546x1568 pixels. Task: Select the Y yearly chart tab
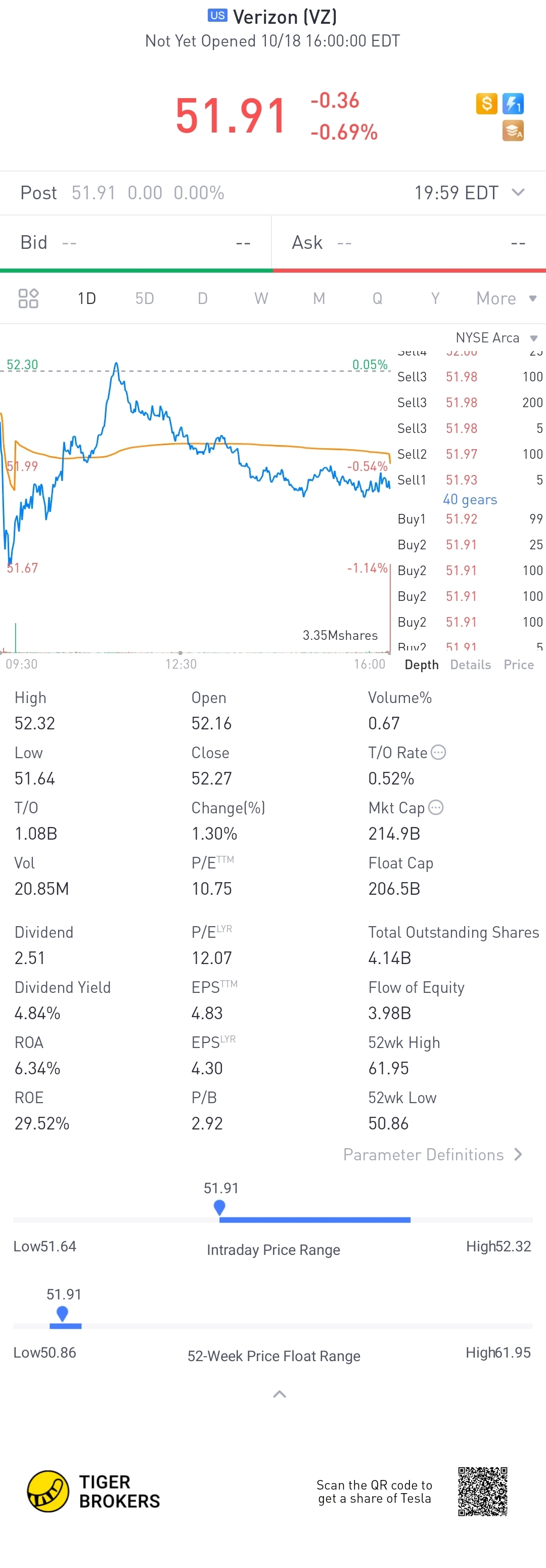[435, 298]
